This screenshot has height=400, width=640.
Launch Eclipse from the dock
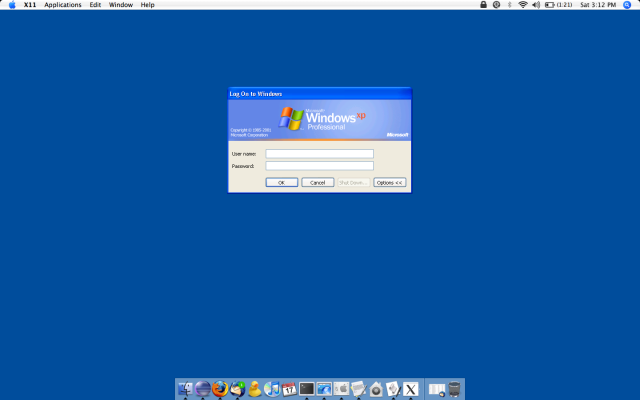click(x=202, y=389)
